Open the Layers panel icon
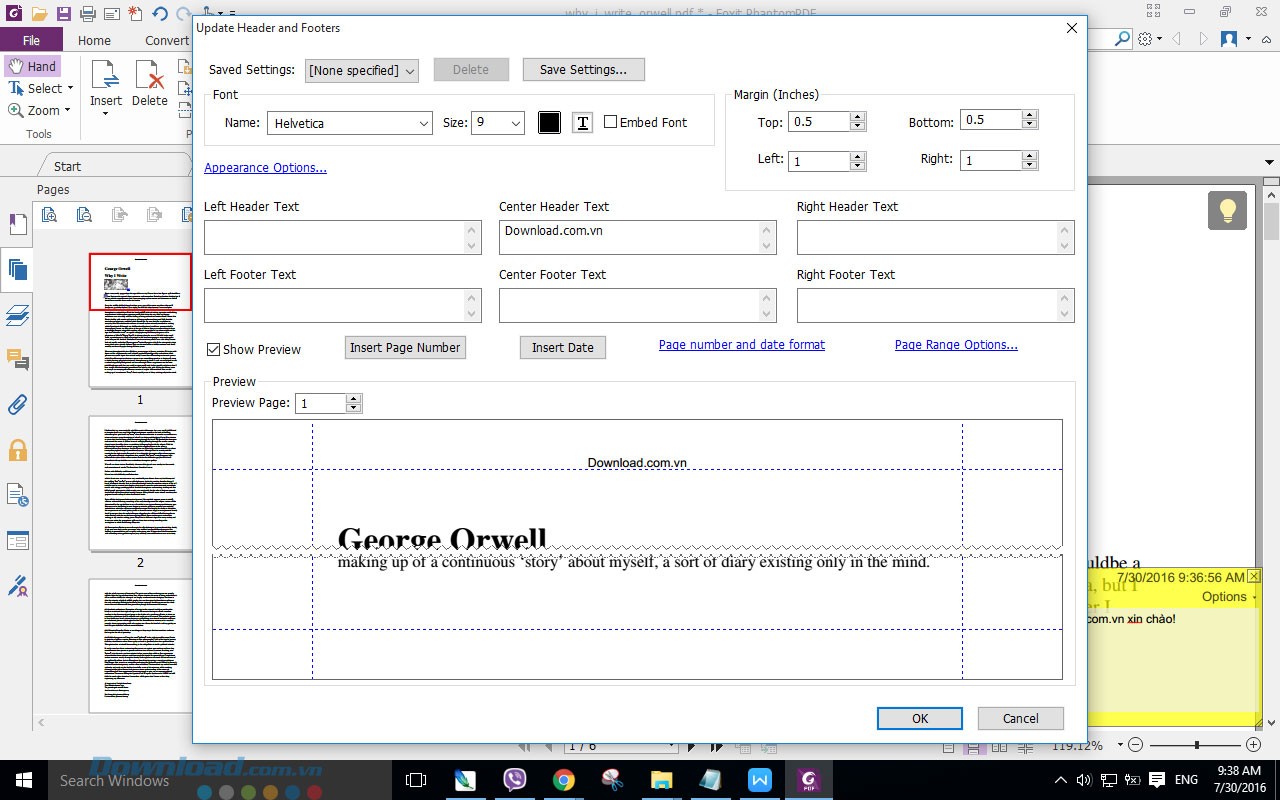 (17, 315)
